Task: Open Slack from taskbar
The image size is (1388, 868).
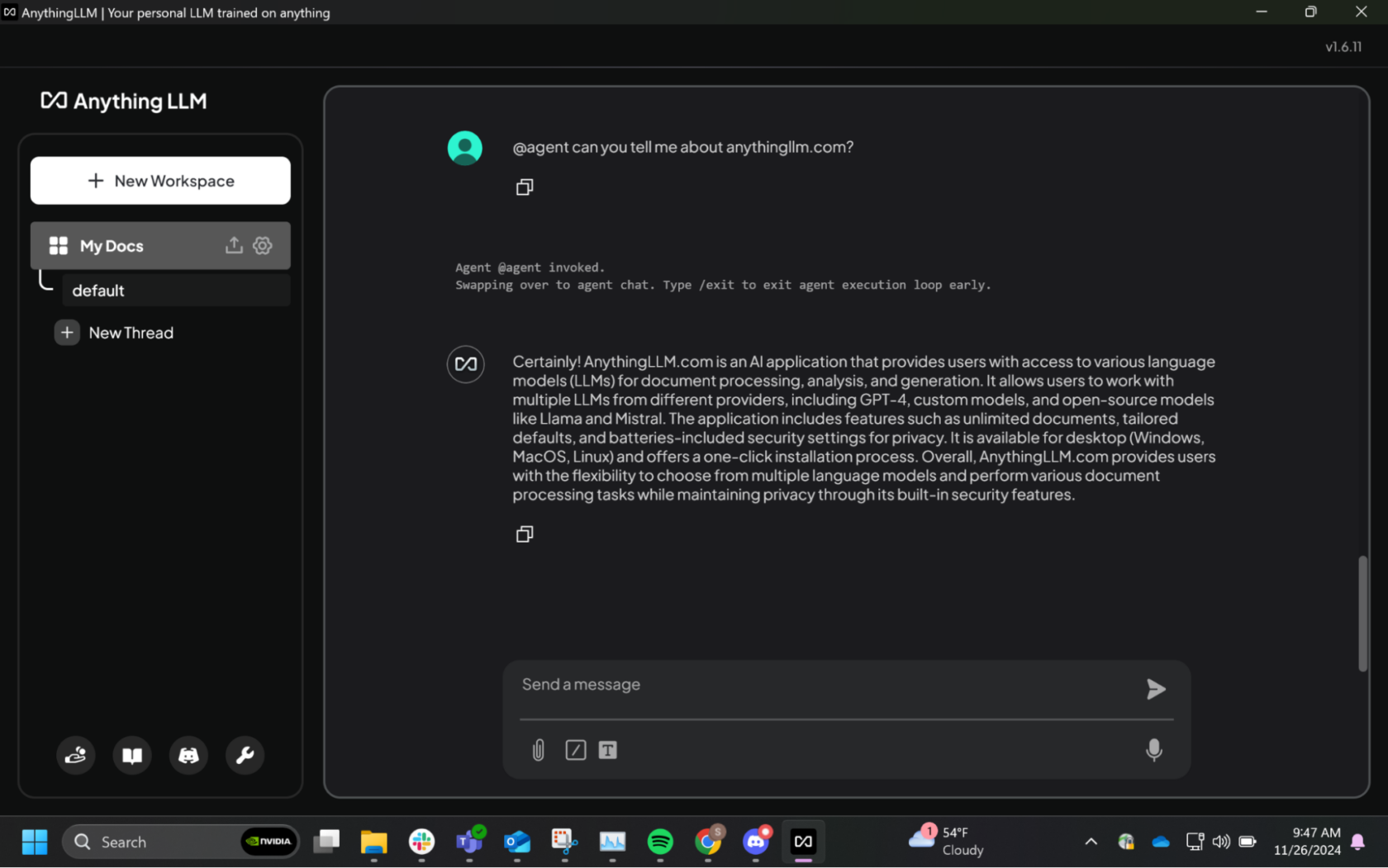Action: click(x=421, y=842)
